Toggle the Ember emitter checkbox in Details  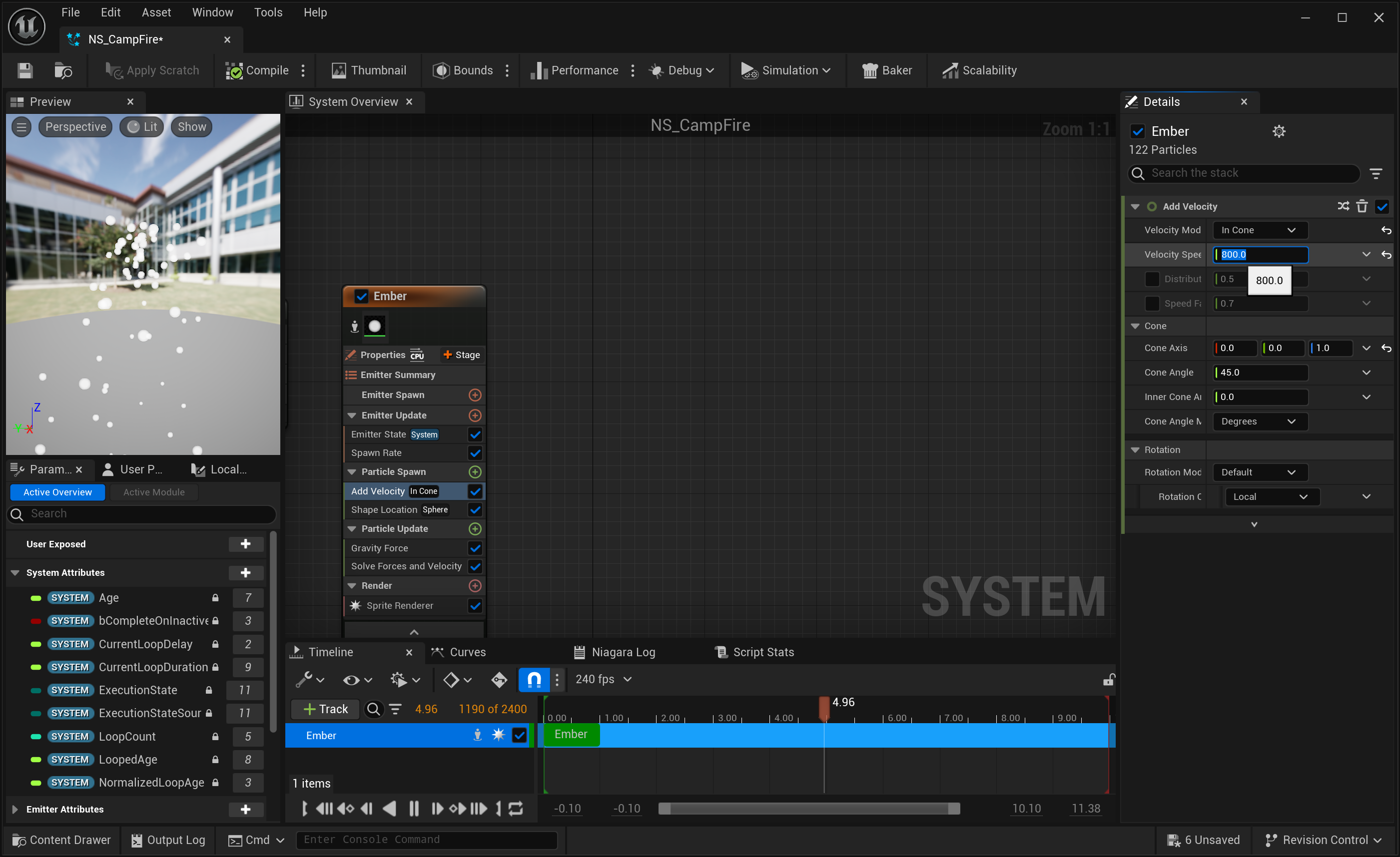[x=1138, y=131]
